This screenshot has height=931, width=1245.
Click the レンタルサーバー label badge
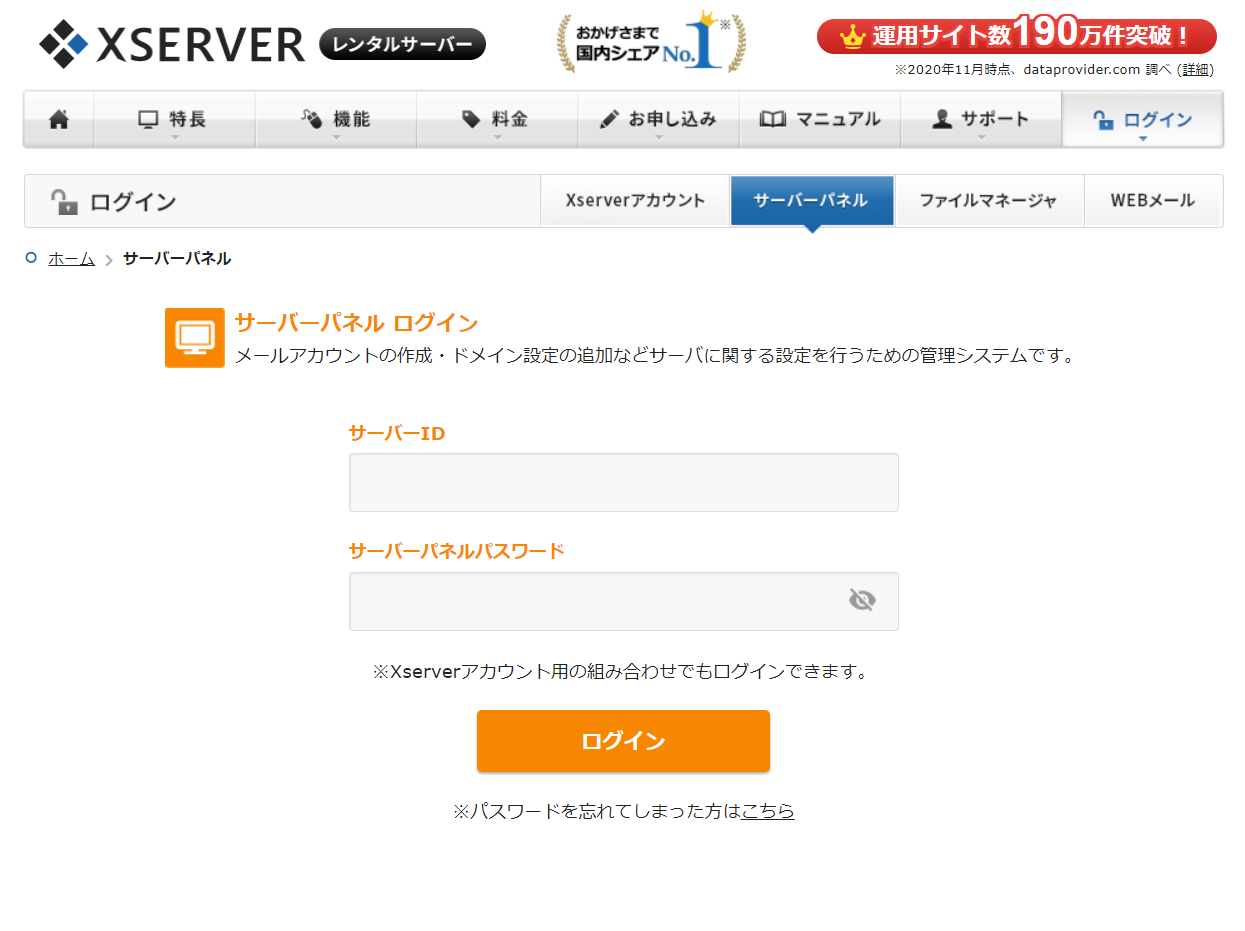[402, 44]
